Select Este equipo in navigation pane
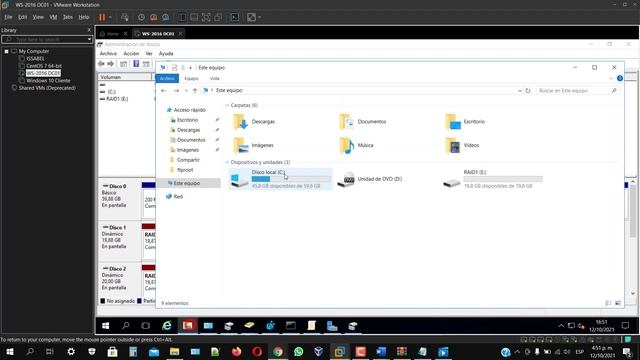The image size is (640, 360). 187,183
